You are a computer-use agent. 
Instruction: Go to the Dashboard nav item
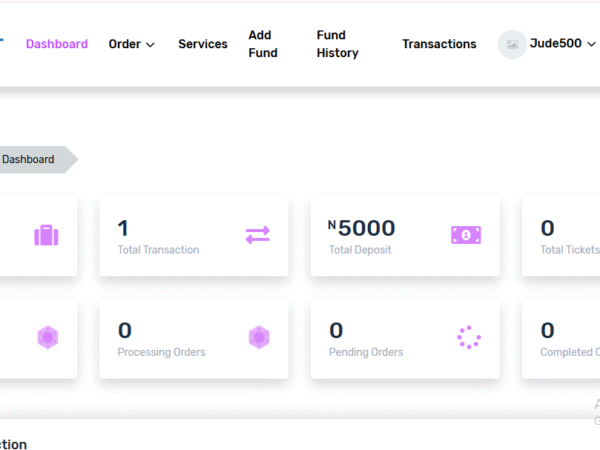coord(57,44)
